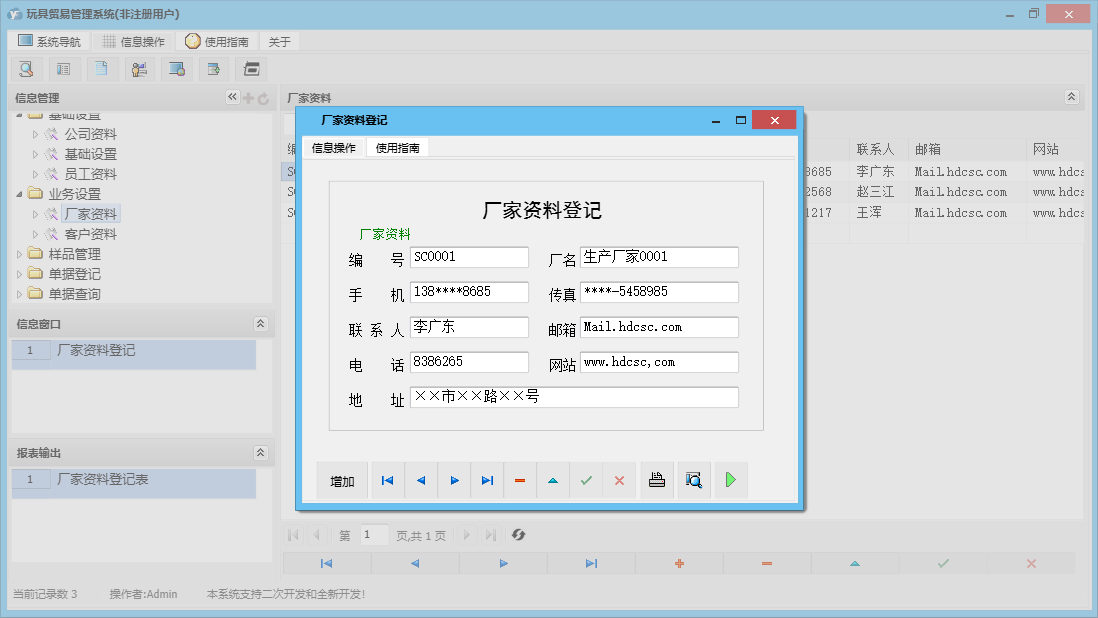Open the search/preview tool on the main toolbar

[x=26, y=68]
